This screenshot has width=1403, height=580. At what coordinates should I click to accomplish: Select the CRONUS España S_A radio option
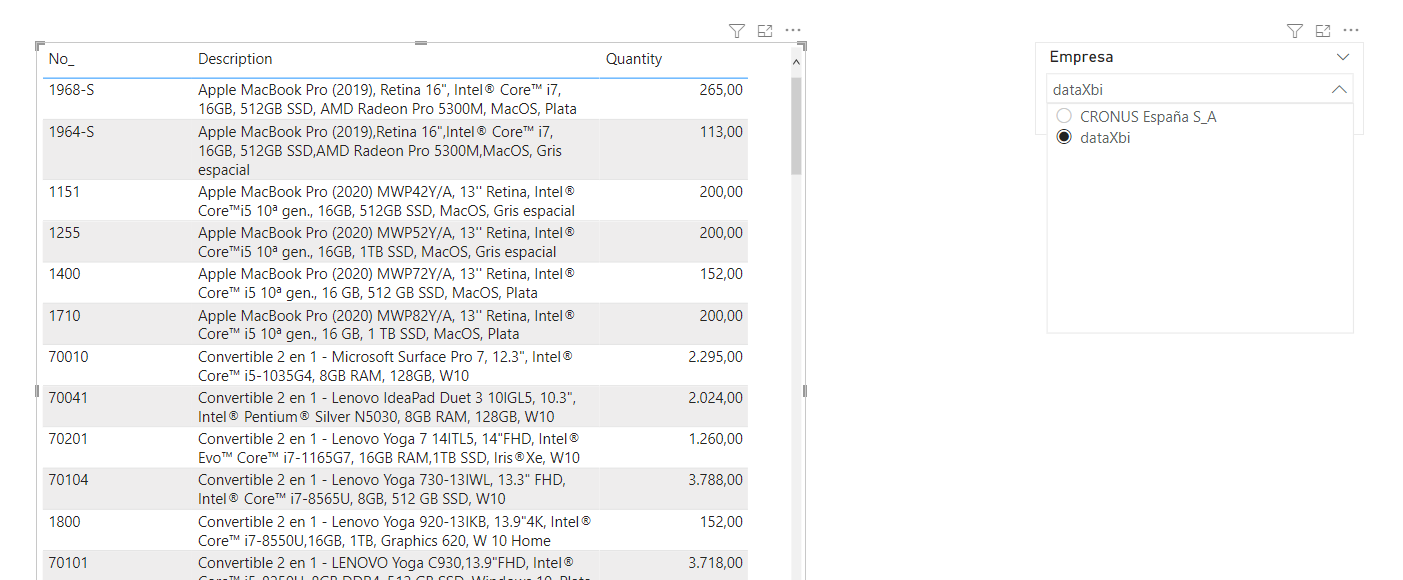(x=1064, y=117)
